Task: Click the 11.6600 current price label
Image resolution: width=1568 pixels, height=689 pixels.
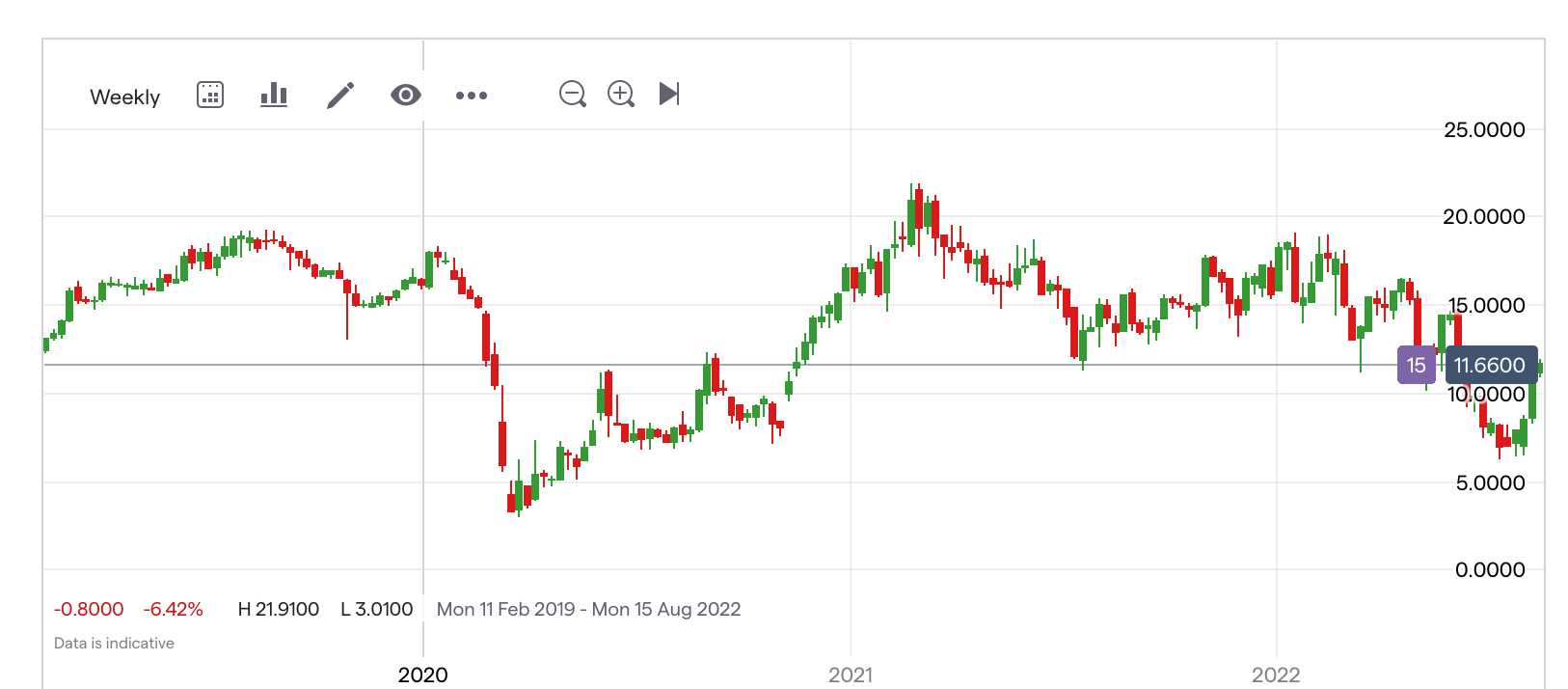Action: click(1490, 366)
